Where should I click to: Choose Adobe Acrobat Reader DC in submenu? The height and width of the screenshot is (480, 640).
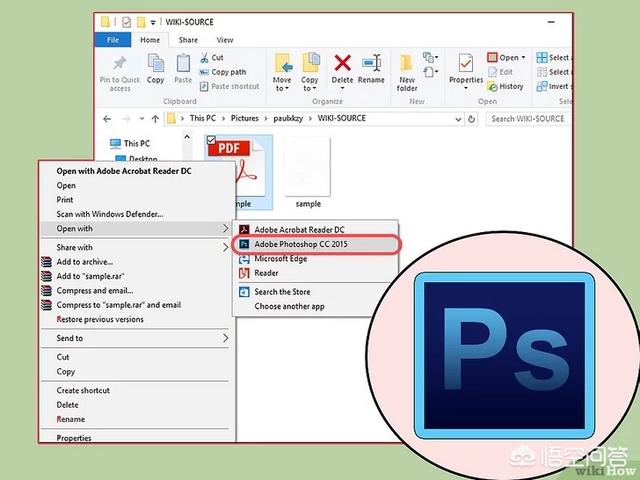[x=315, y=230]
